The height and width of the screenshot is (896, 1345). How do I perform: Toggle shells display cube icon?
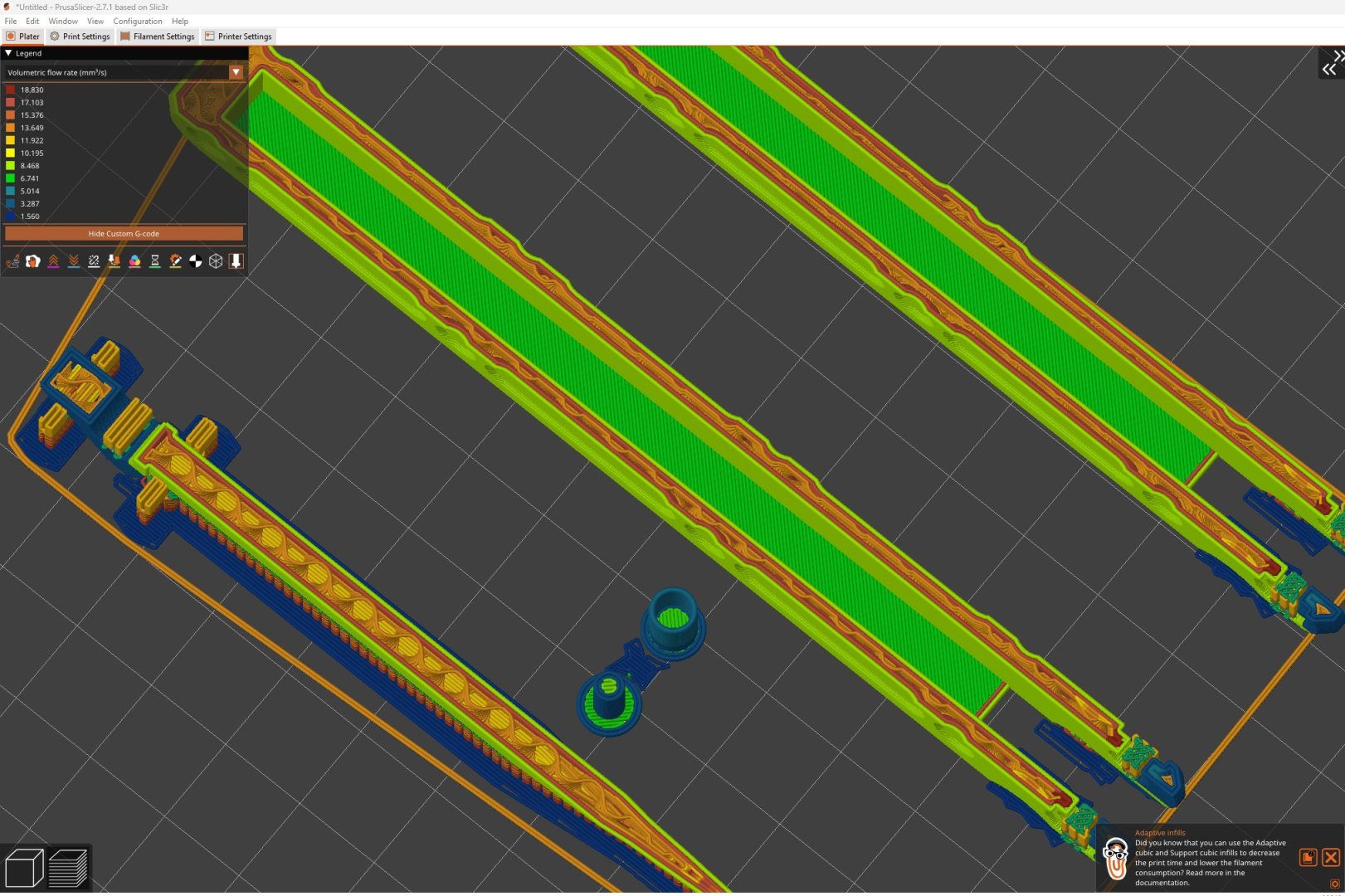[216, 261]
